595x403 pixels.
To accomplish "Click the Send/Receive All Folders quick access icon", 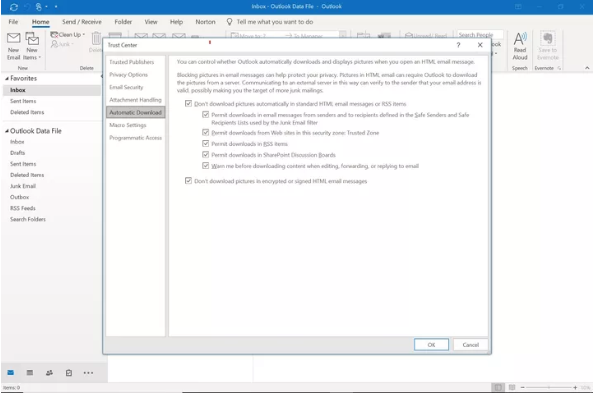I will tap(14, 7).
